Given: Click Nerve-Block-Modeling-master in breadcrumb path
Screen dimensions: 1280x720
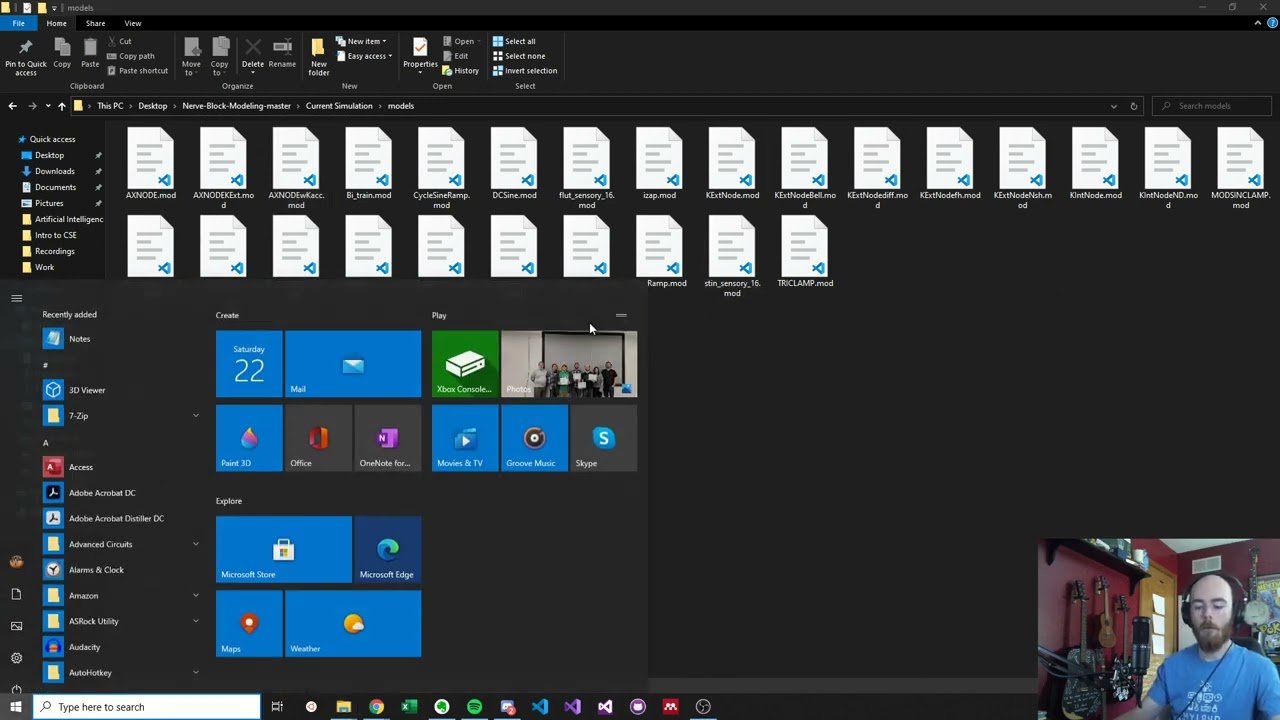Looking at the screenshot, I should click(x=236, y=106).
